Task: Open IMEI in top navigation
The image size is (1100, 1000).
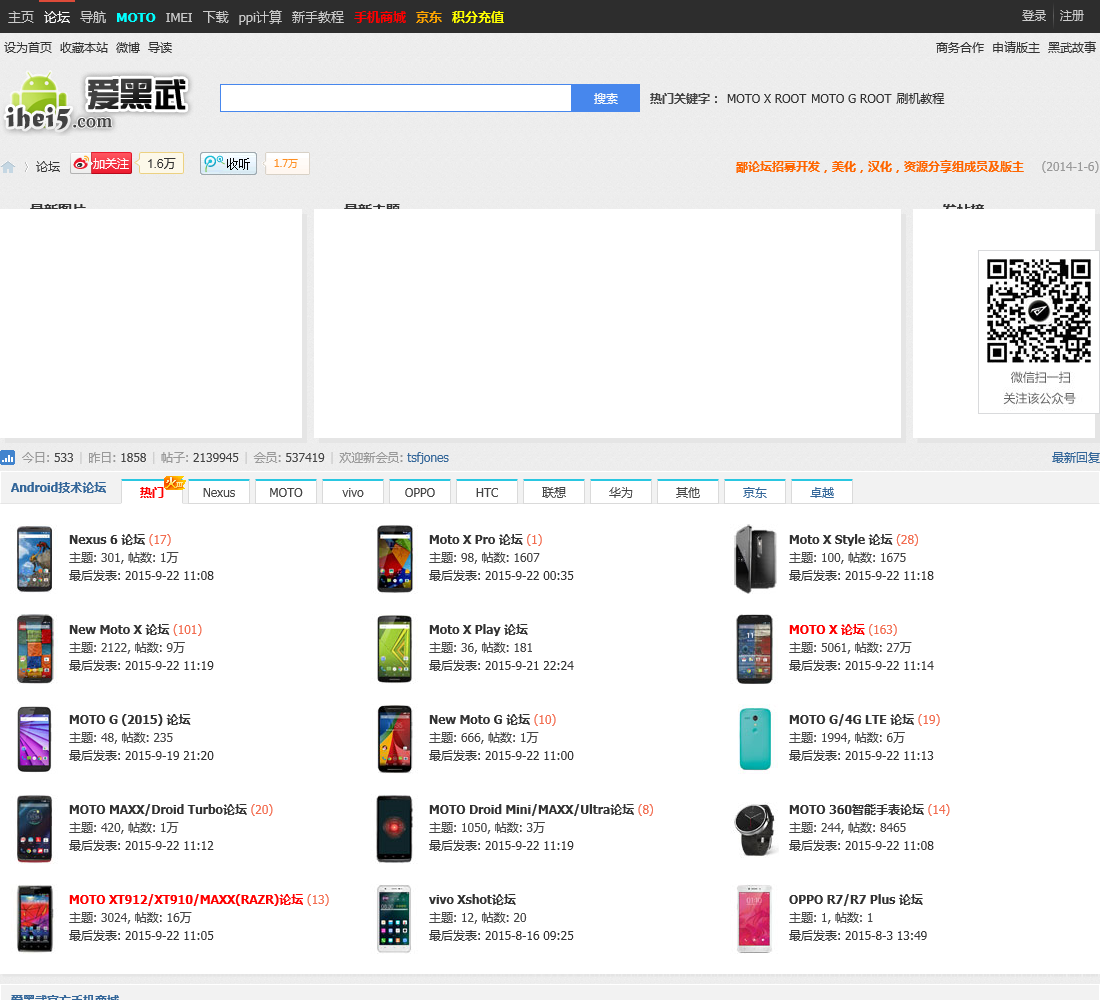Action: click(179, 17)
